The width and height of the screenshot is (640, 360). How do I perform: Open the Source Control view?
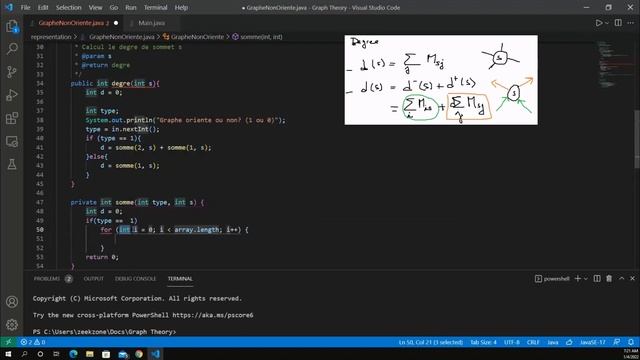pyautogui.click(x=12, y=72)
